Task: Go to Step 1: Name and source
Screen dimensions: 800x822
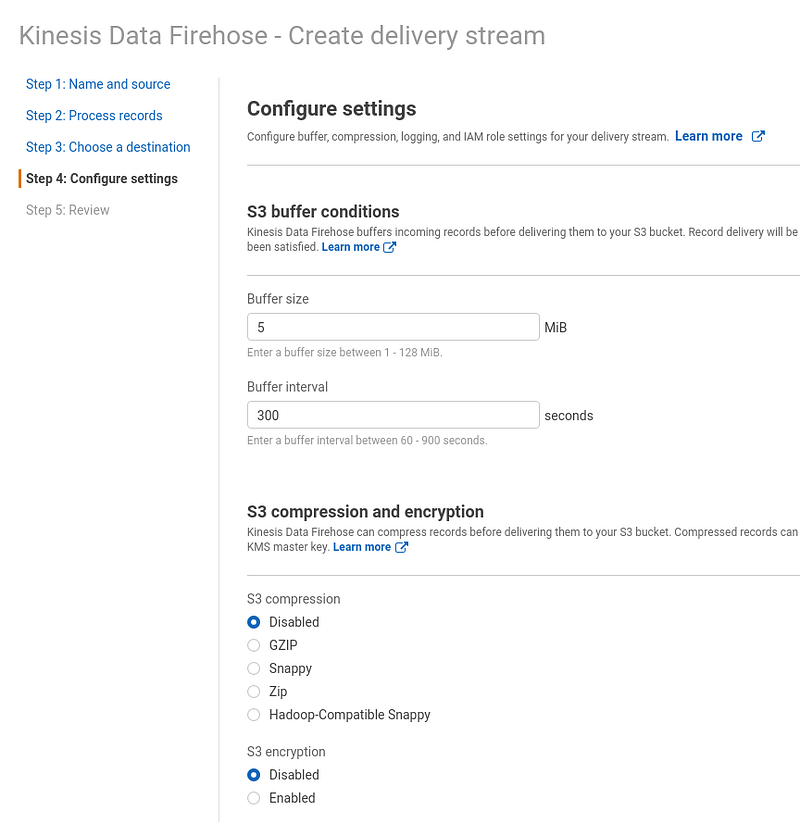Action: [98, 84]
